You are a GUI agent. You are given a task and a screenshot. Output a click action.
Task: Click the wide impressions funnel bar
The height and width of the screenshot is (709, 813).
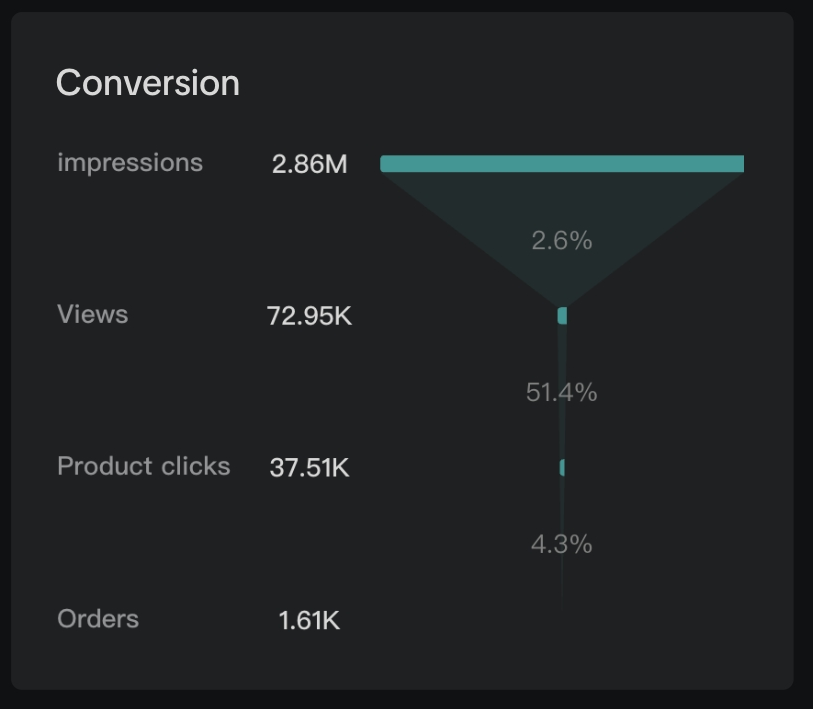coord(562,164)
